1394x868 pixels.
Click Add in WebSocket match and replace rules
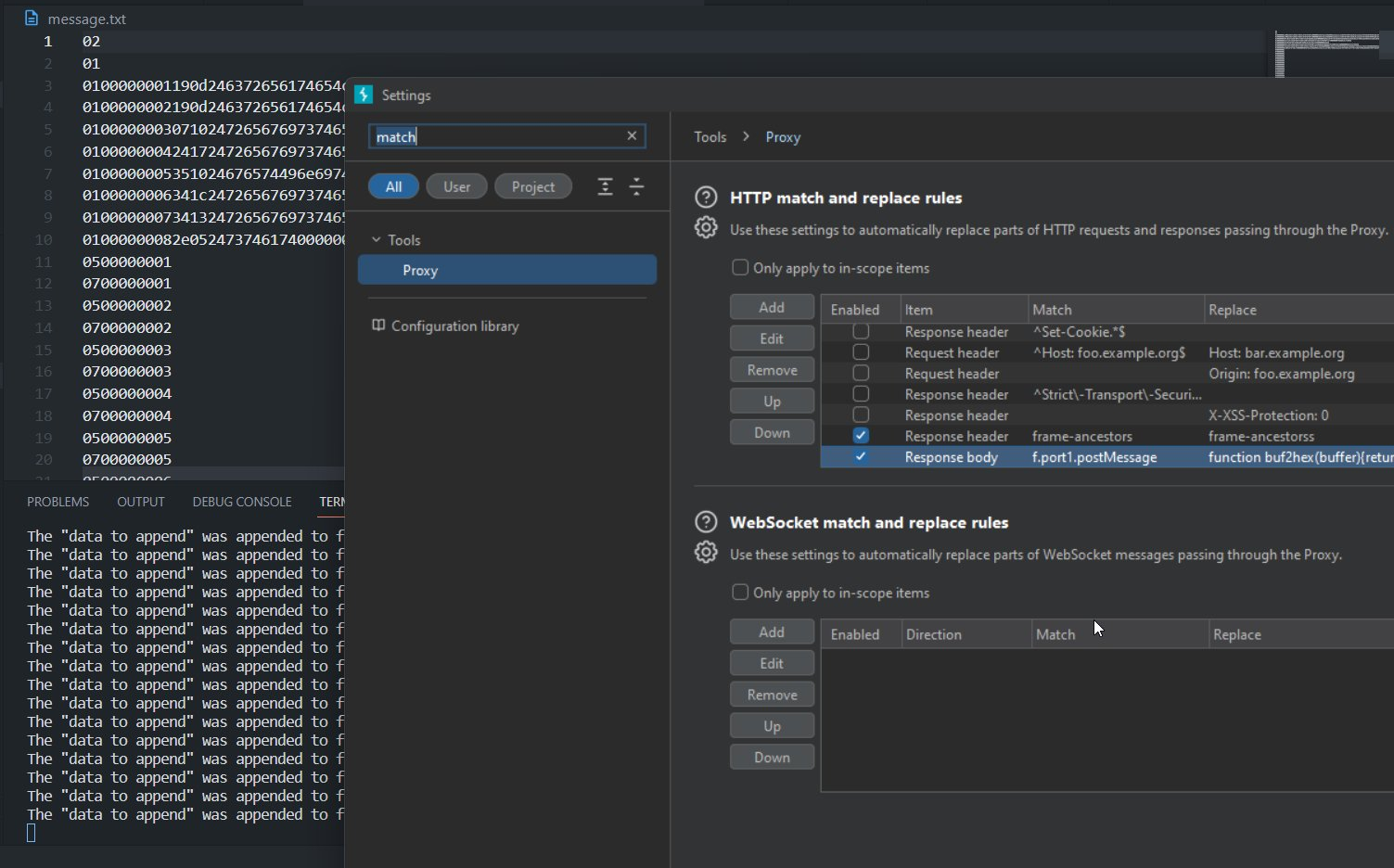click(x=772, y=632)
